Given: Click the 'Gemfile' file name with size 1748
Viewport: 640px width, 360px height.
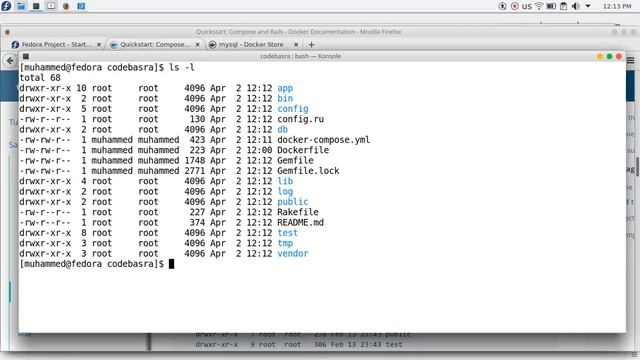Looking at the screenshot, I should click(x=295, y=160).
